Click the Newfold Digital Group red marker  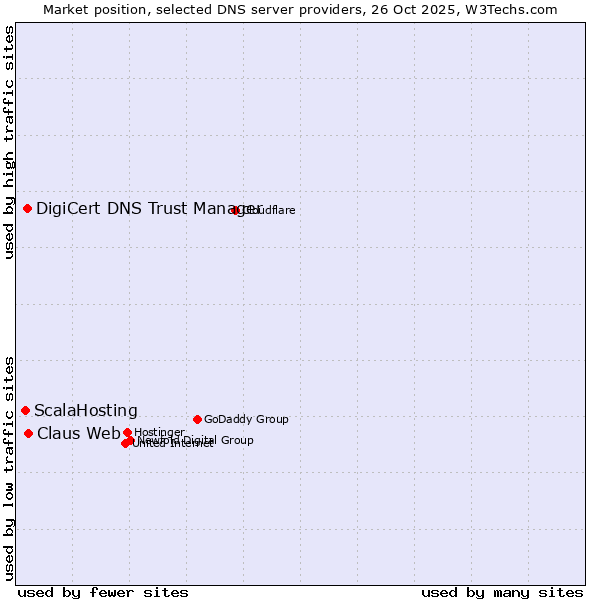130,440
